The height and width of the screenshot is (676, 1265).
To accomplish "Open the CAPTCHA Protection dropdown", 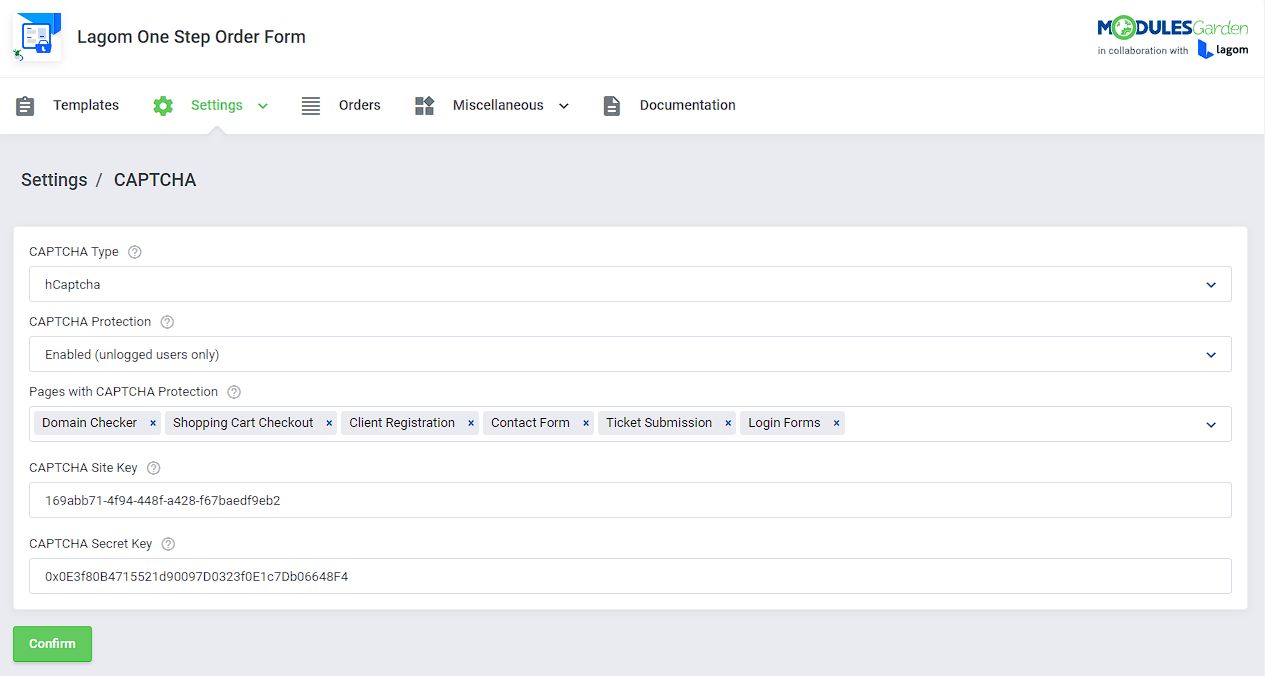I will pos(1211,354).
